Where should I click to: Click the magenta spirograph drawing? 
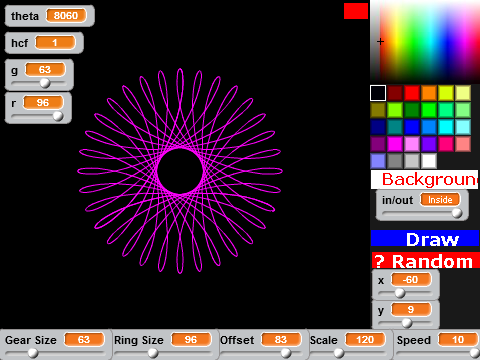(180, 171)
